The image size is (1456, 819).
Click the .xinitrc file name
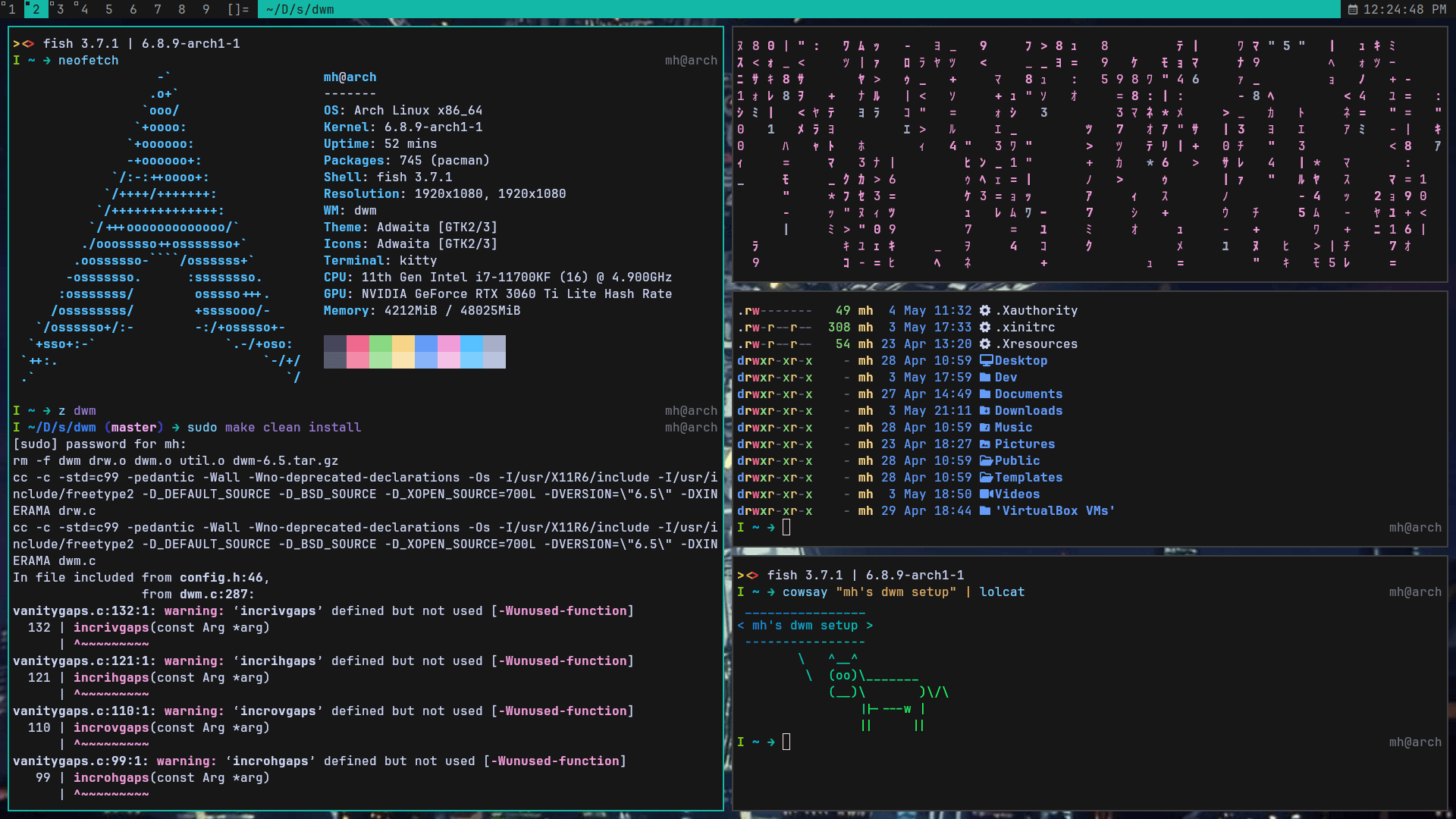click(1025, 327)
